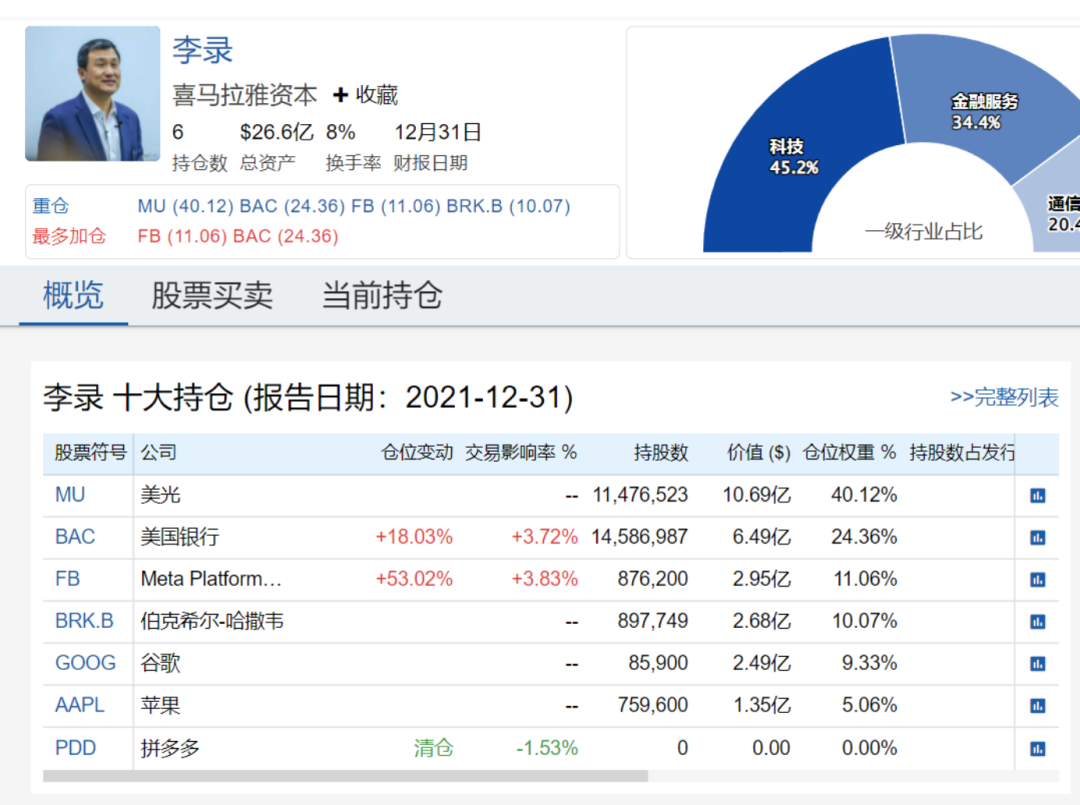Viewport: 1080px width, 805px height.
Task: Click company name 拼多多
Action: click(x=170, y=747)
